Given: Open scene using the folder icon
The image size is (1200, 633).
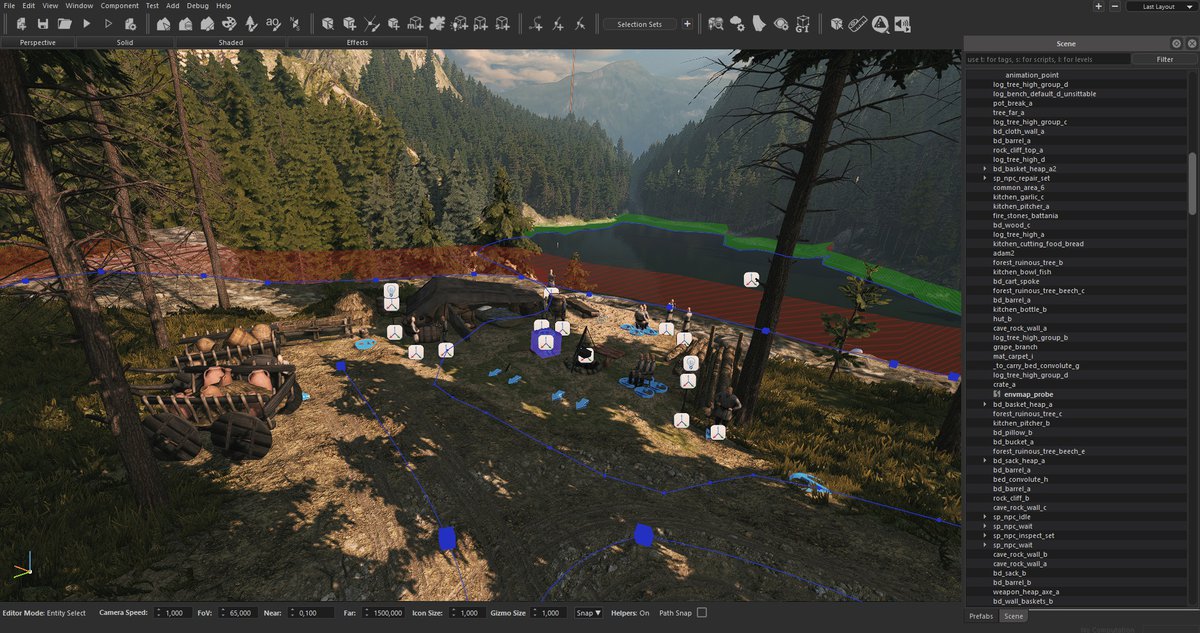Looking at the screenshot, I should click(64, 23).
